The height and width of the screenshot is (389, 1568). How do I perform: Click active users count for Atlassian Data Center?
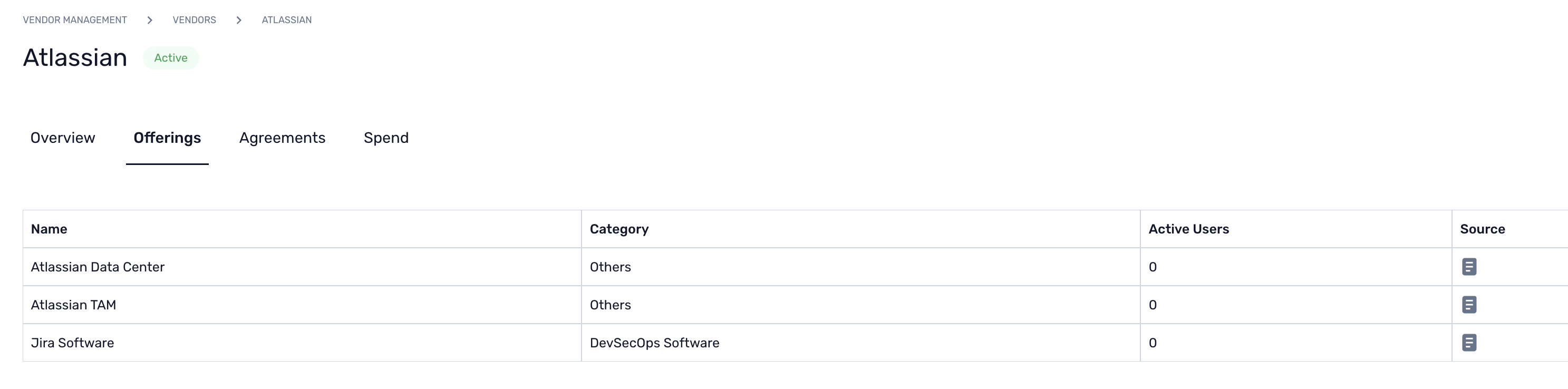pyautogui.click(x=1153, y=267)
